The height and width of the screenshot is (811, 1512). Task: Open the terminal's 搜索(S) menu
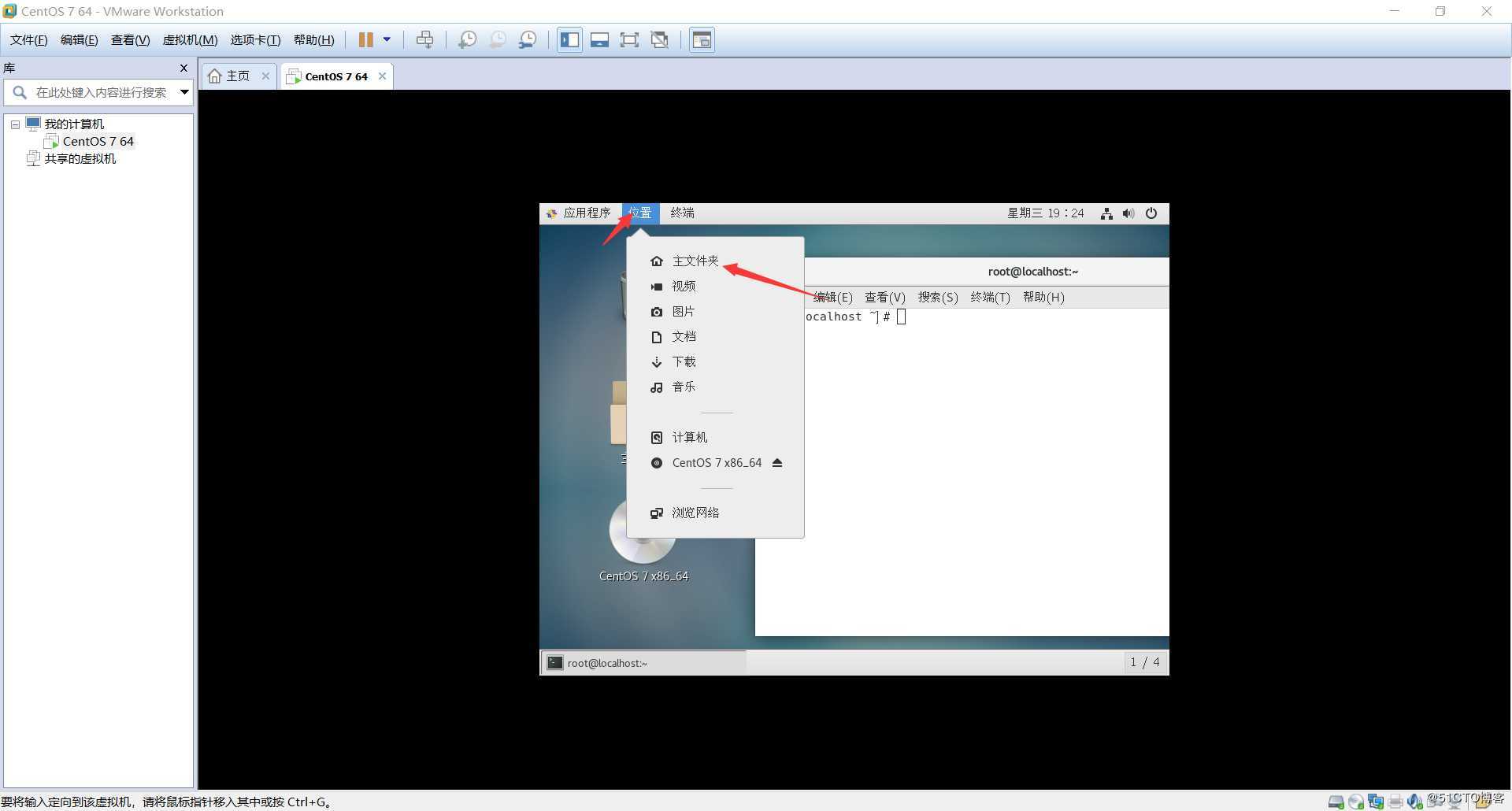[938, 297]
